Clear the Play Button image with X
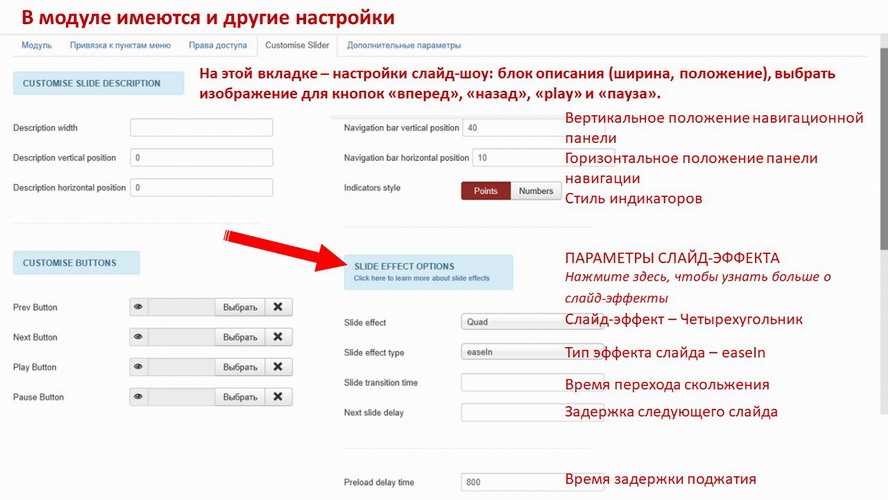Image resolution: width=888 pixels, height=500 pixels. click(x=279, y=367)
